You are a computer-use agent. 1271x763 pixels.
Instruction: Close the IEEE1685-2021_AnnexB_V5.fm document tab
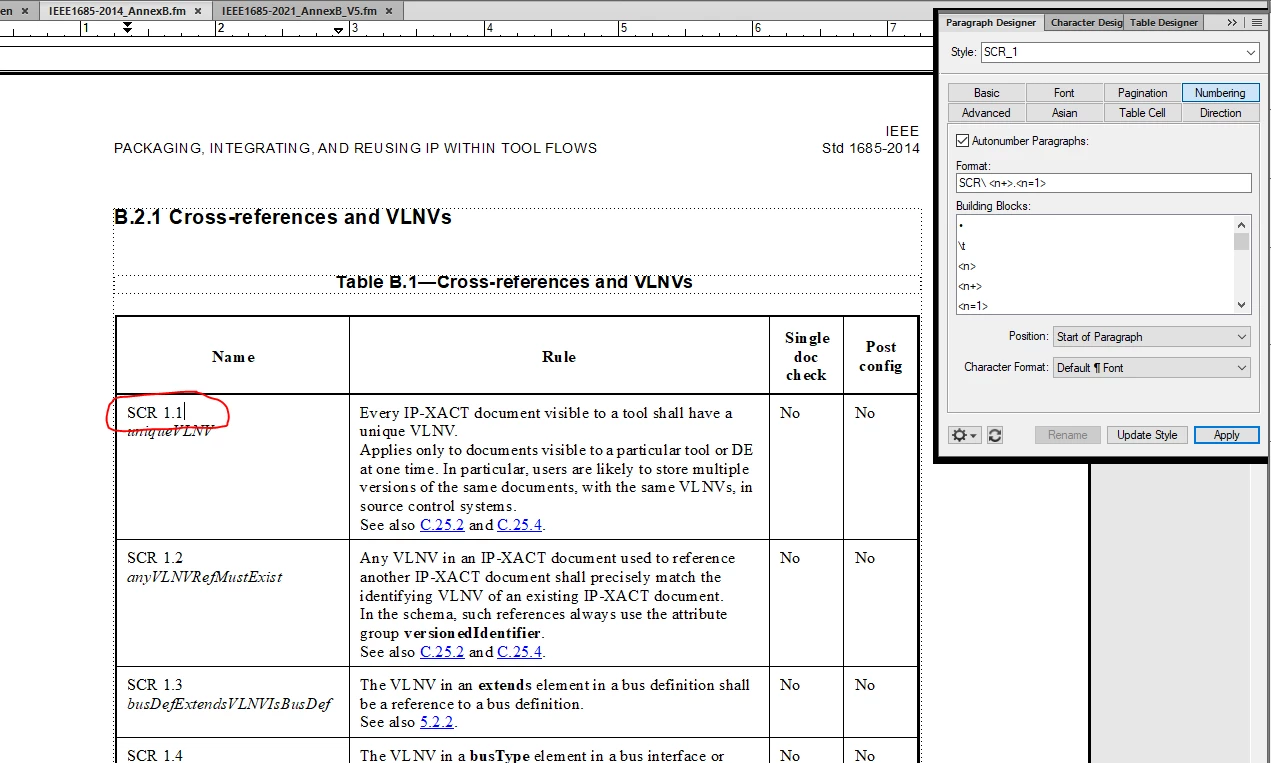coord(388,11)
